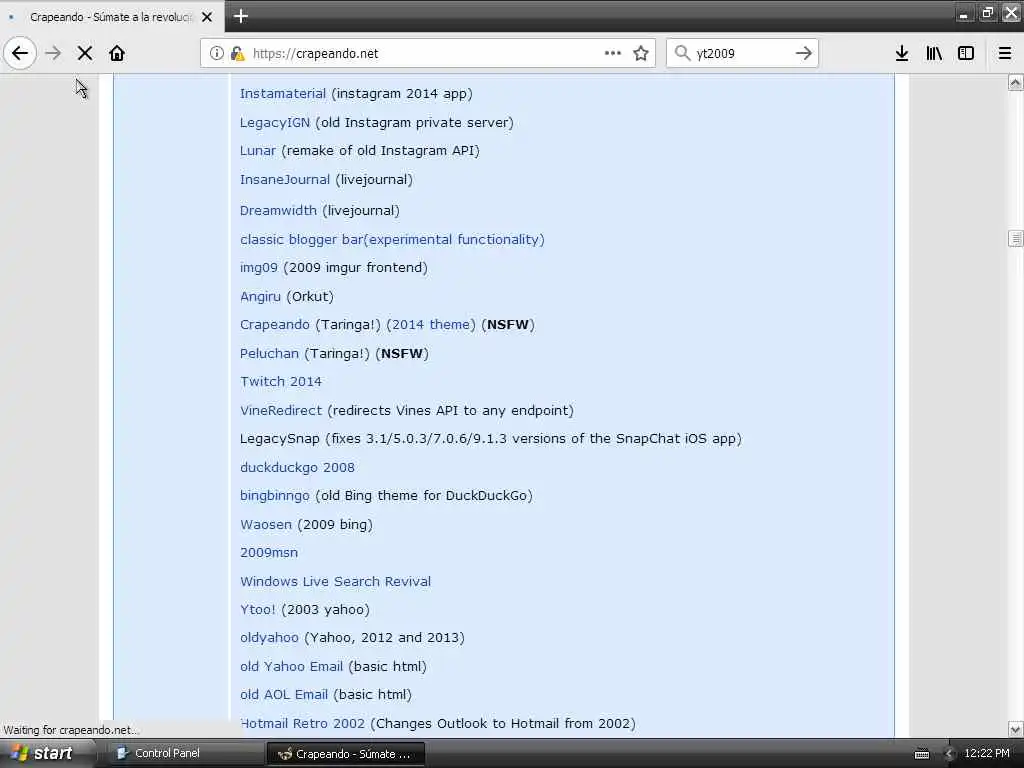Open the page actions three-dot menu

(613, 53)
